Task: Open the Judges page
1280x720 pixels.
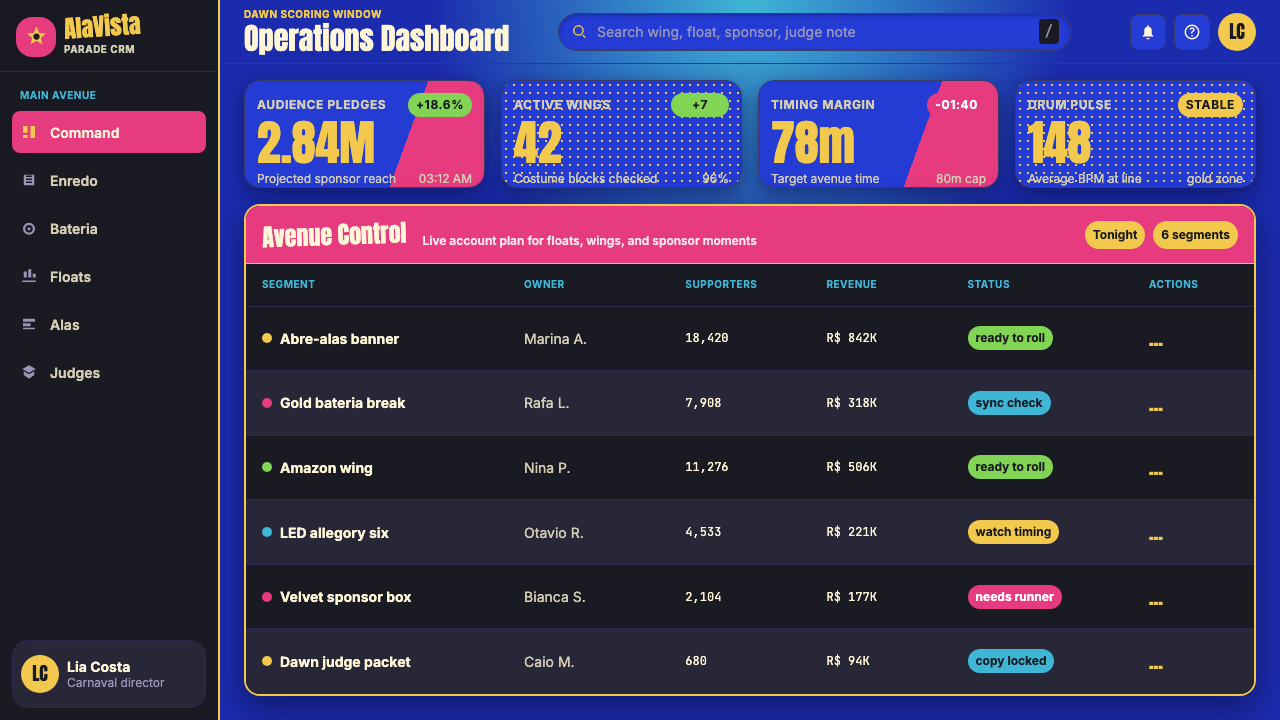Action: tap(109, 372)
